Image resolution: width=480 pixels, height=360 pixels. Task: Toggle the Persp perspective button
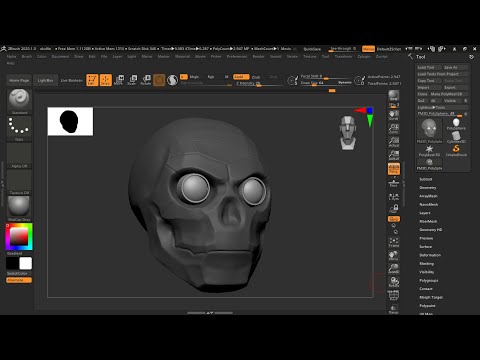click(394, 169)
